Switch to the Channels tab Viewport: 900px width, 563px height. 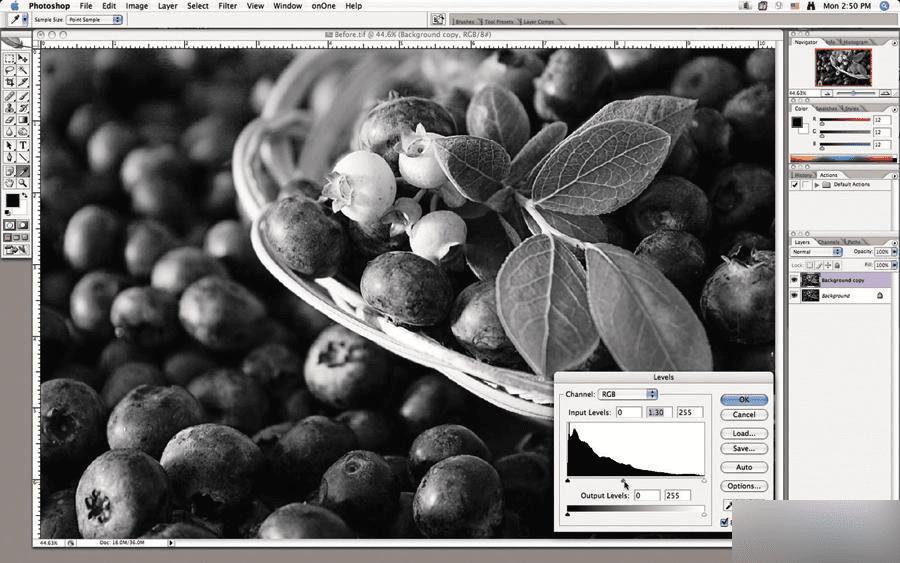[x=829, y=242]
